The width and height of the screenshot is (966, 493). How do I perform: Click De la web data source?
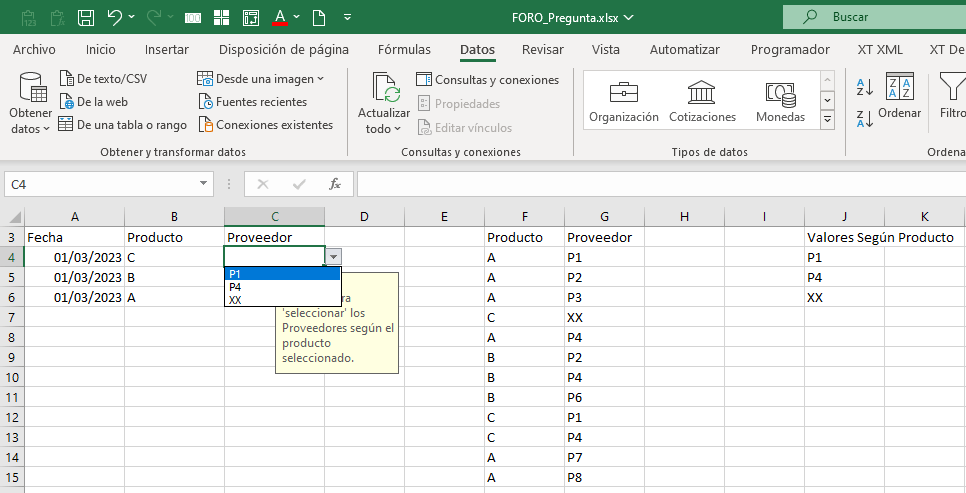(94, 101)
